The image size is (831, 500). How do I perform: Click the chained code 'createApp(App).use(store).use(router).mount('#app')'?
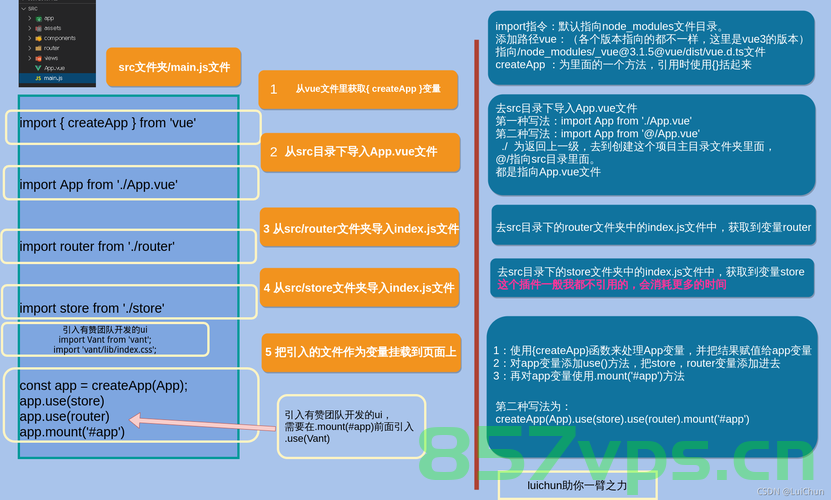tap(622, 419)
